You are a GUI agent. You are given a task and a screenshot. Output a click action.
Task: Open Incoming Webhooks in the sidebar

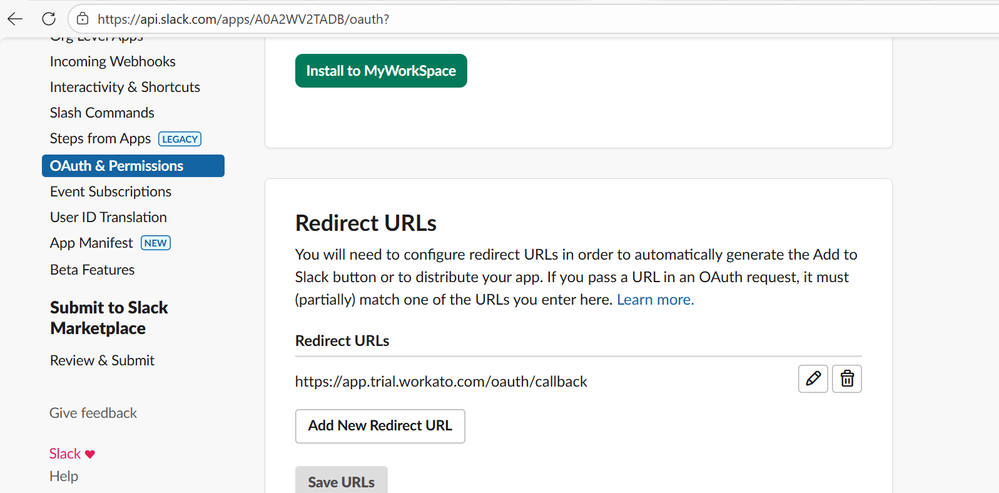112,61
